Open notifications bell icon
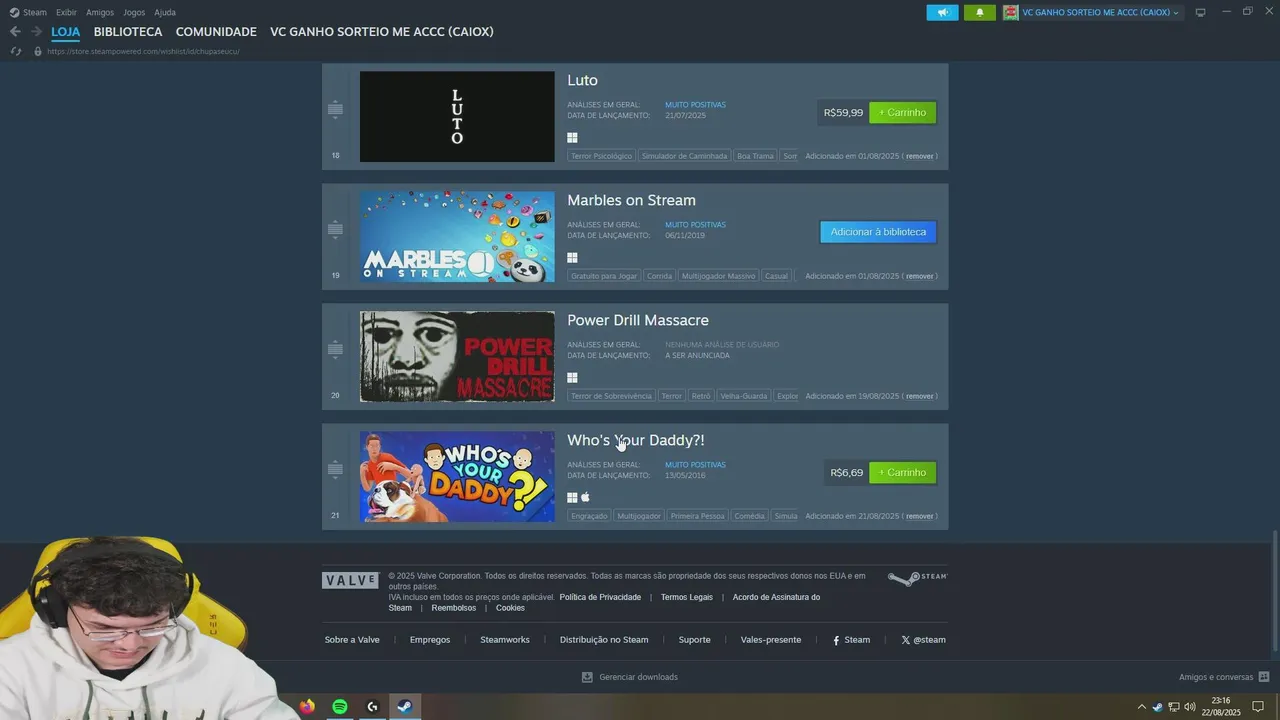1280x720 pixels. tap(979, 12)
